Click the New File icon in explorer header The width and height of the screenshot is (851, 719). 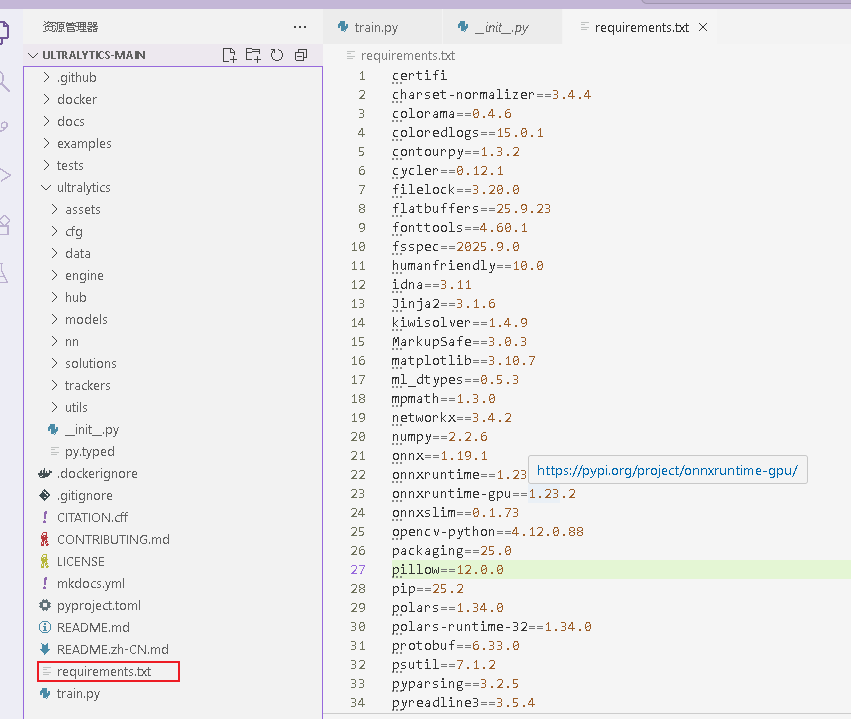(x=229, y=55)
